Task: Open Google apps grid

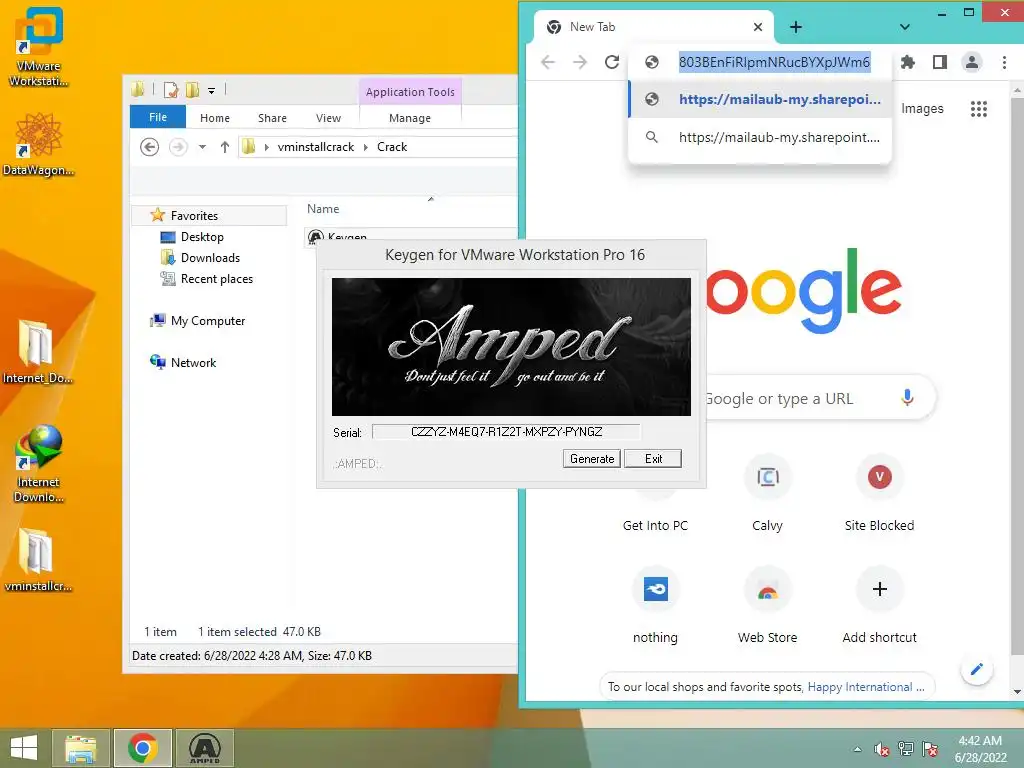Action: pyautogui.click(x=978, y=108)
